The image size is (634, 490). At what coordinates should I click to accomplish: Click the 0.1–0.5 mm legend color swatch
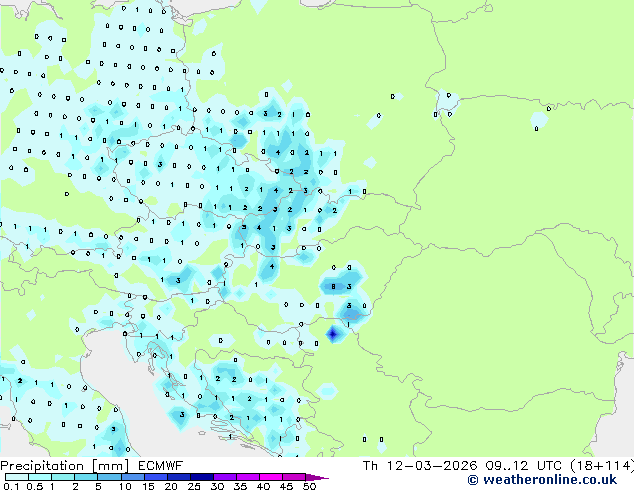coord(17,477)
